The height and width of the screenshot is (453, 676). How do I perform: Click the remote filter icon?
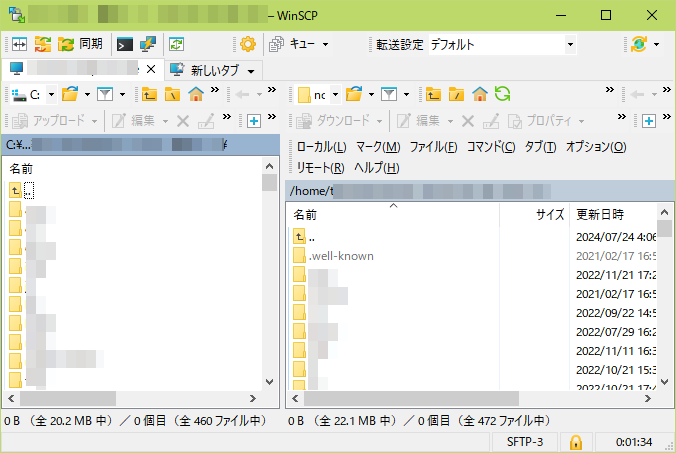[389, 94]
